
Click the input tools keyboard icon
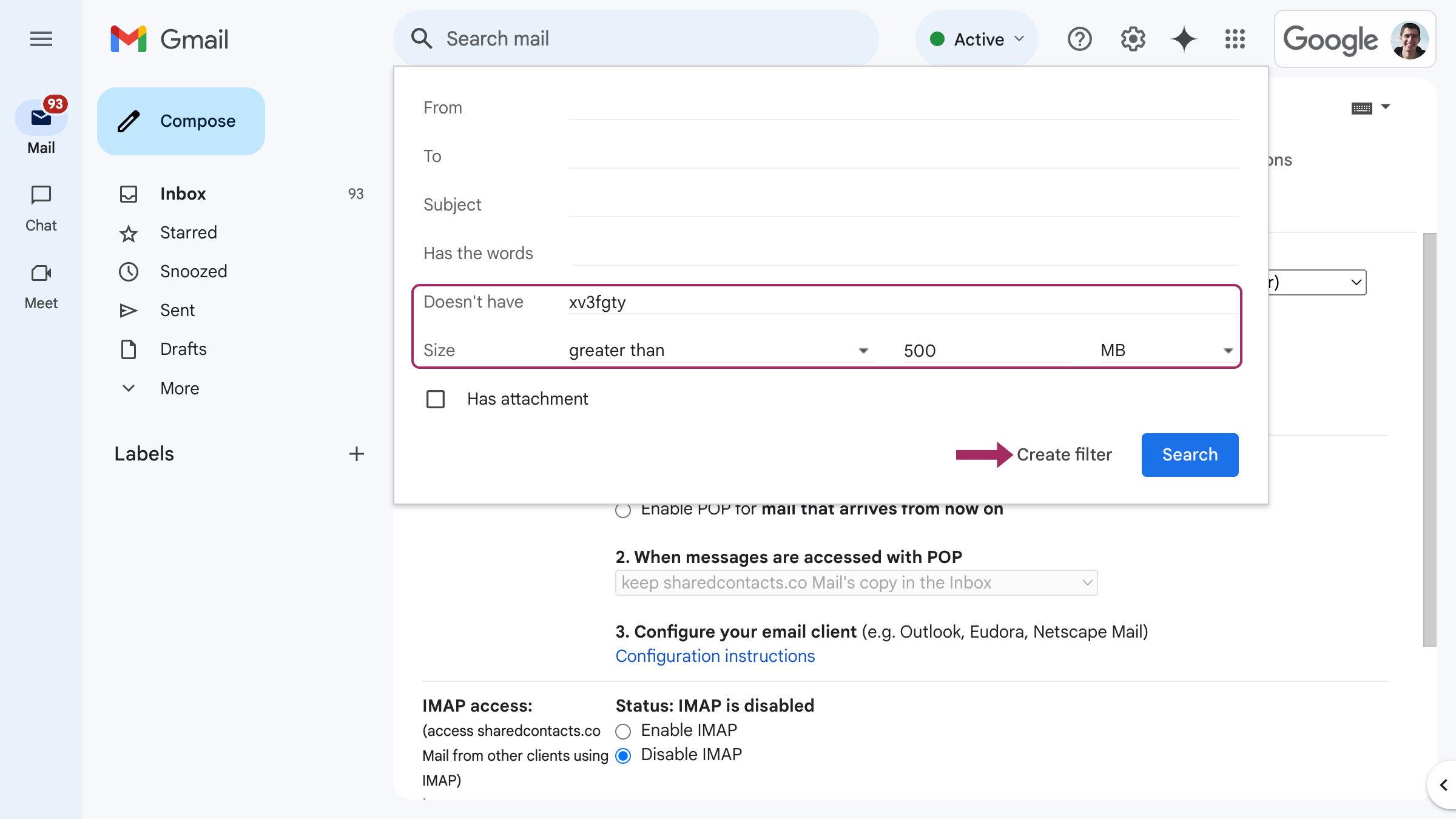(1362, 108)
